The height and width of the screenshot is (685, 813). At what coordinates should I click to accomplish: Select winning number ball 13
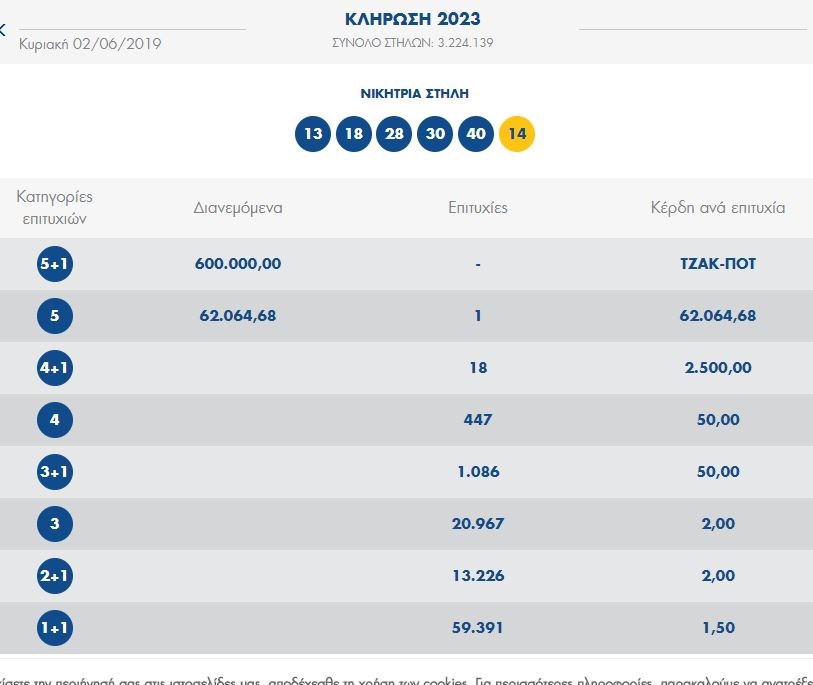tap(313, 134)
